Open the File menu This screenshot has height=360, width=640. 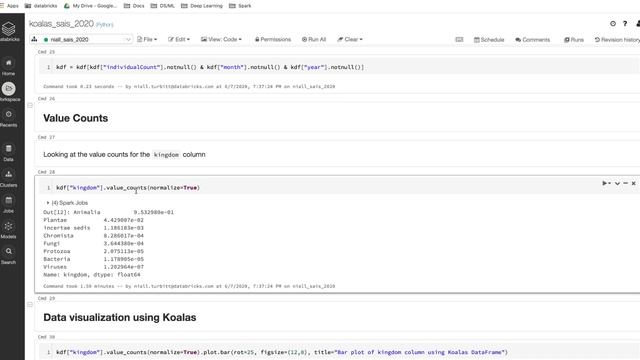point(147,39)
